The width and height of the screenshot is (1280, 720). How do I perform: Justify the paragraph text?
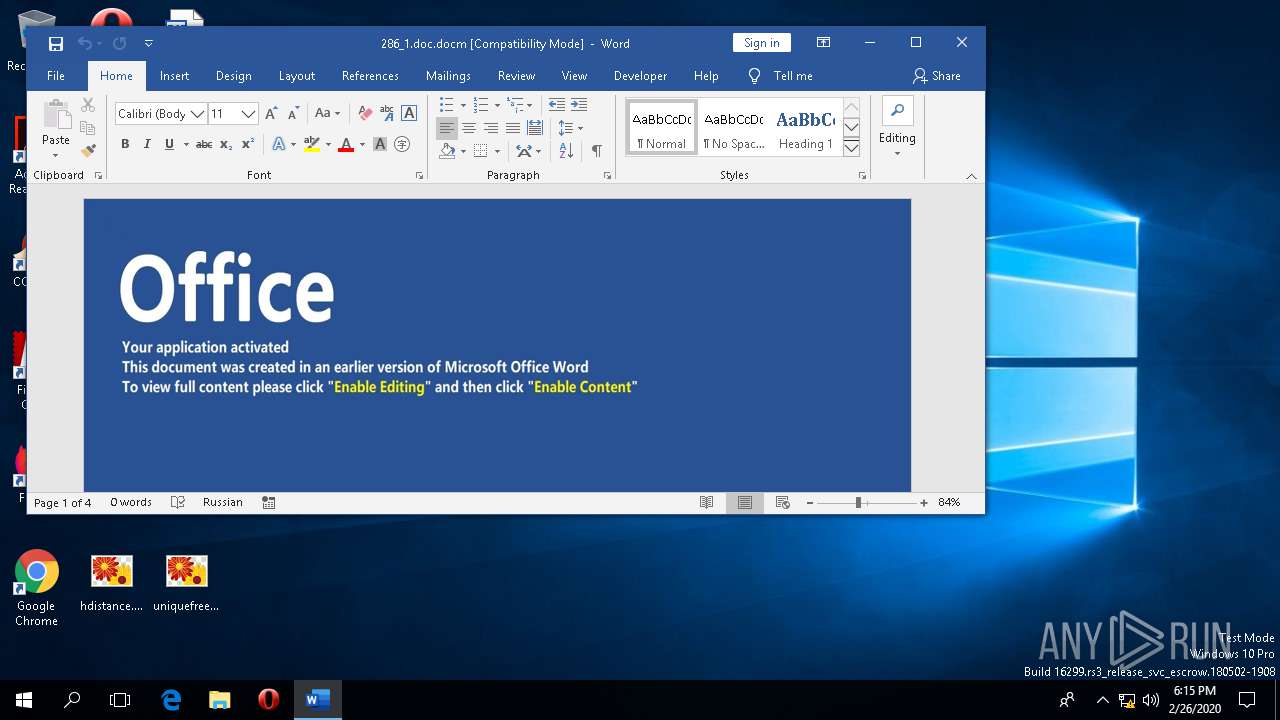pos(513,128)
